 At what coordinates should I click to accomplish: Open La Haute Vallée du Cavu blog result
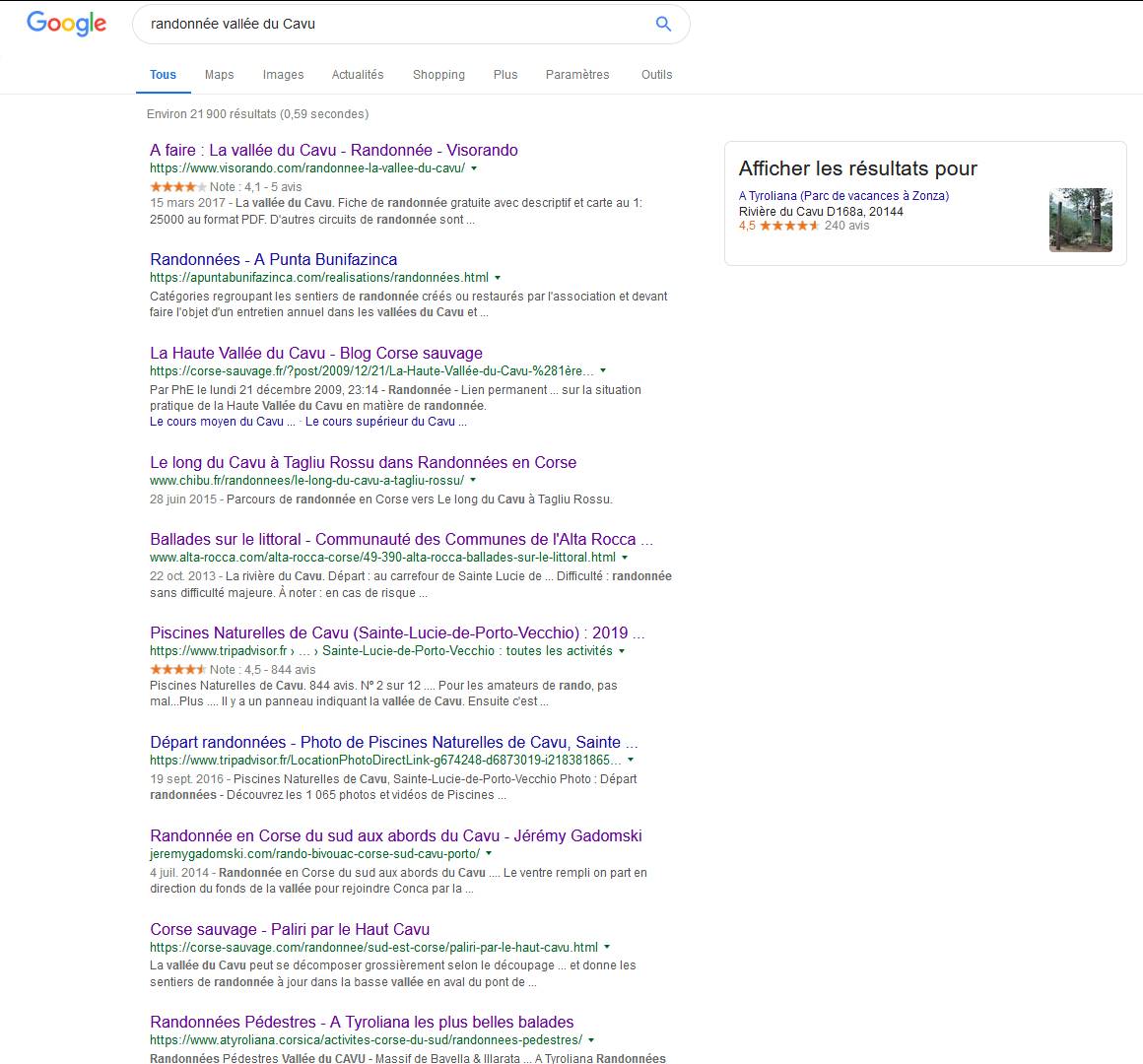[x=316, y=353]
